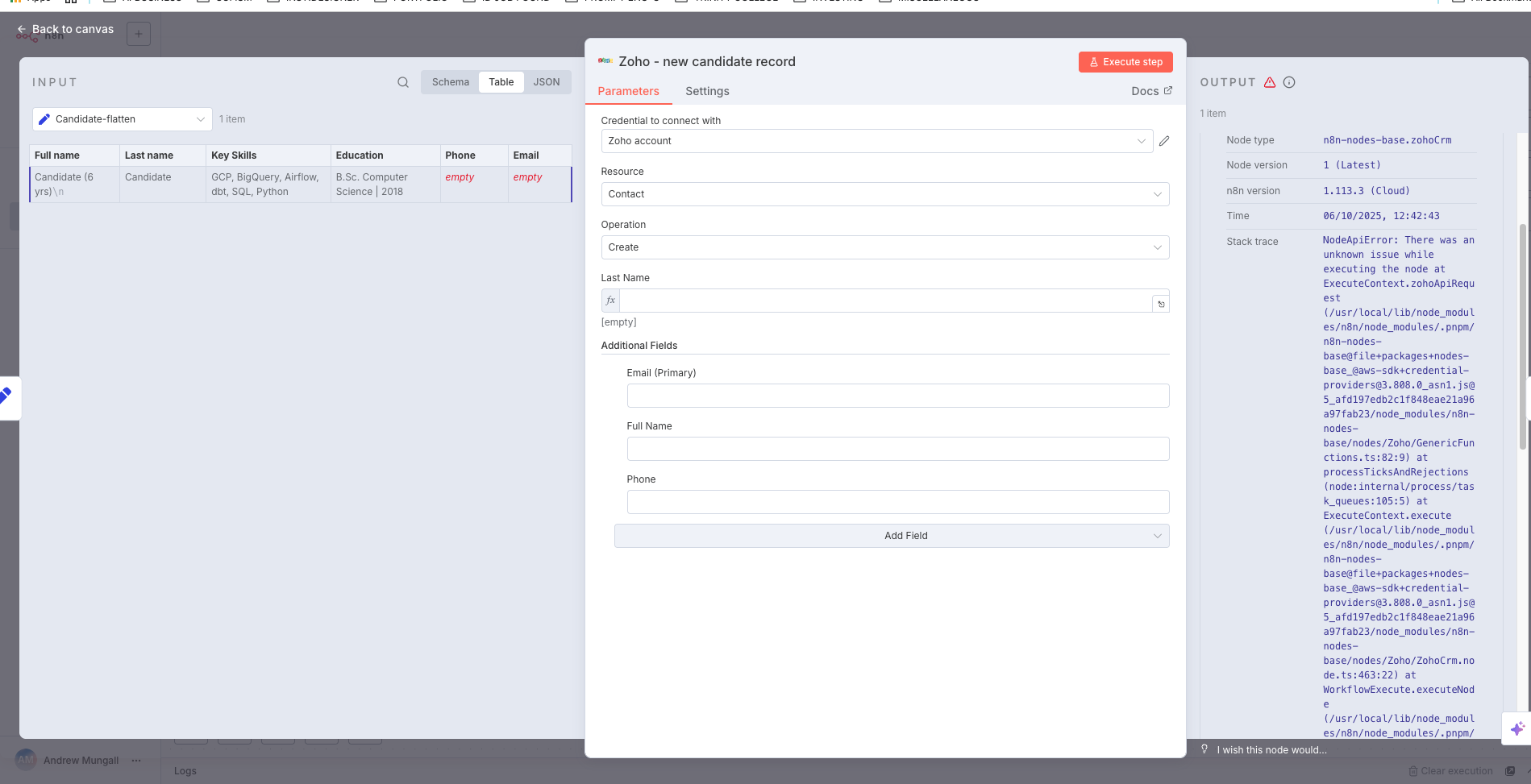This screenshot has width=1531, height=784.
Task: Click the Zoho node icon in the header
Action: coord(605,61)
